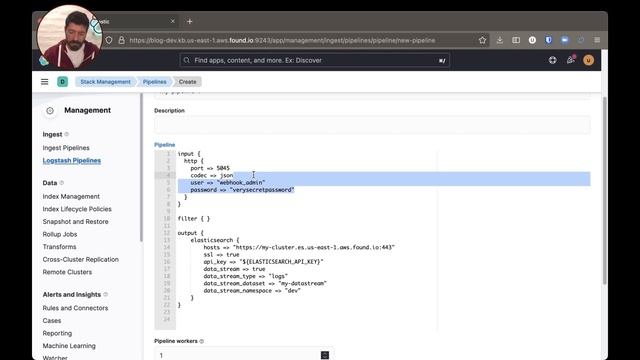
Task: Open the Kibana hamburger navigation menu
Action: (44, 82)
